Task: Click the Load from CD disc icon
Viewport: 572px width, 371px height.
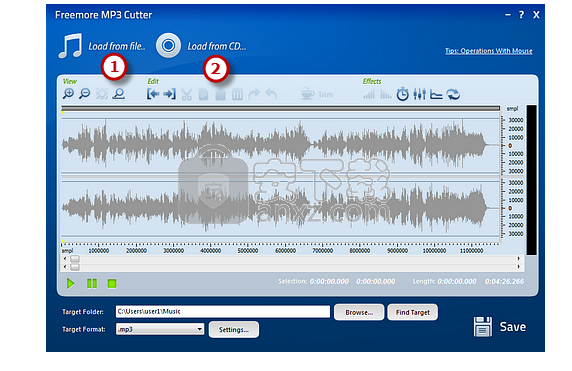Action: pos(168,46)
